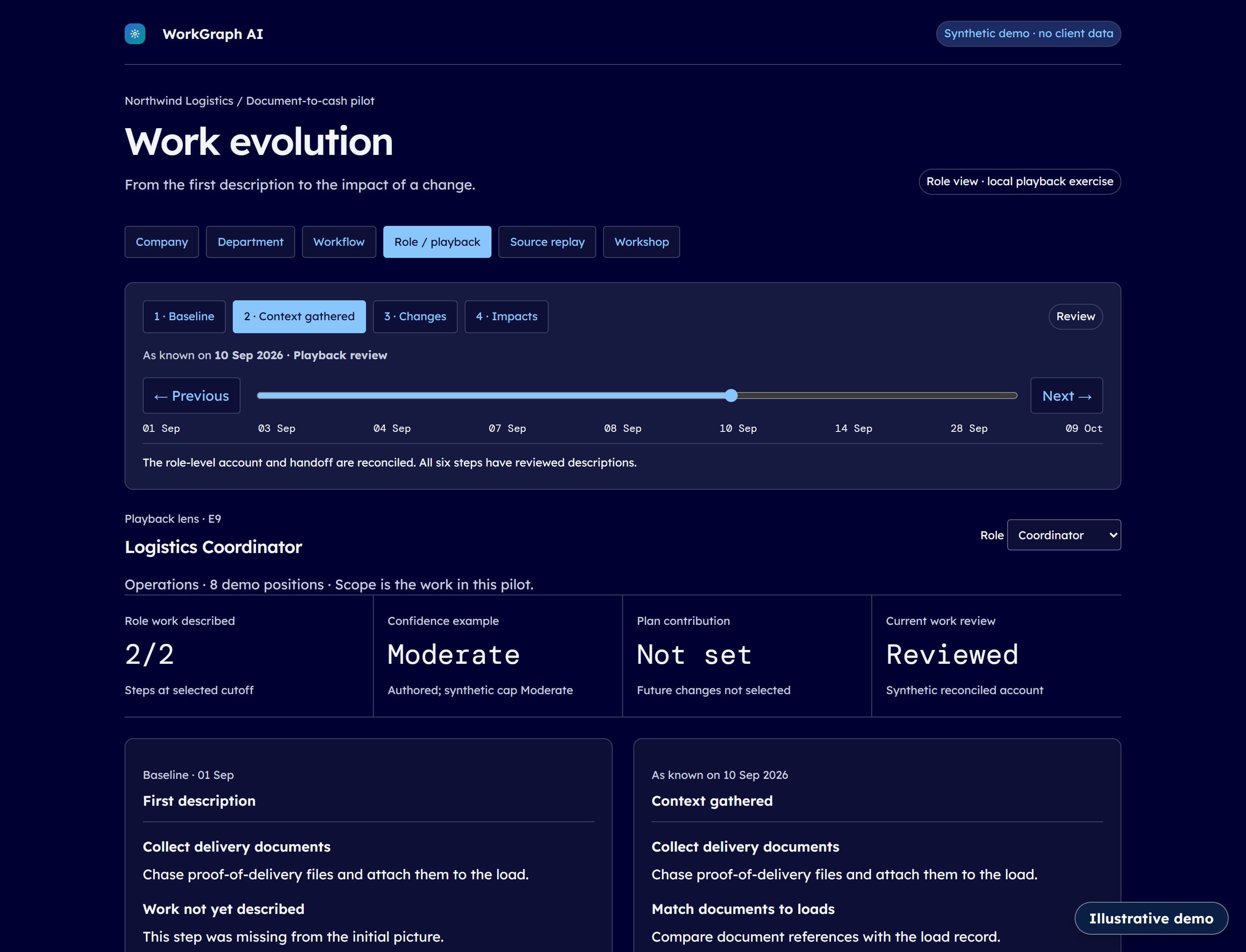Step back with the Previous button
The image size is (1246, 952).
click(x=192, y=396)
